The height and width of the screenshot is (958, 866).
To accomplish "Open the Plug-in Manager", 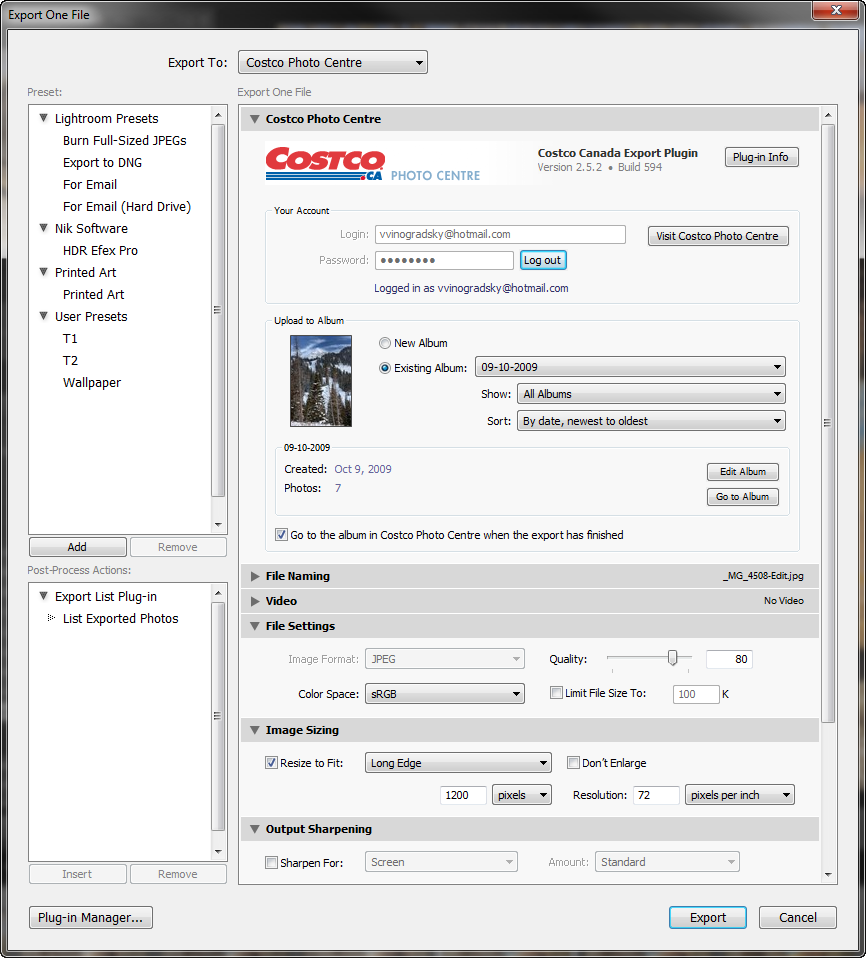I will (x=90, y=918).
